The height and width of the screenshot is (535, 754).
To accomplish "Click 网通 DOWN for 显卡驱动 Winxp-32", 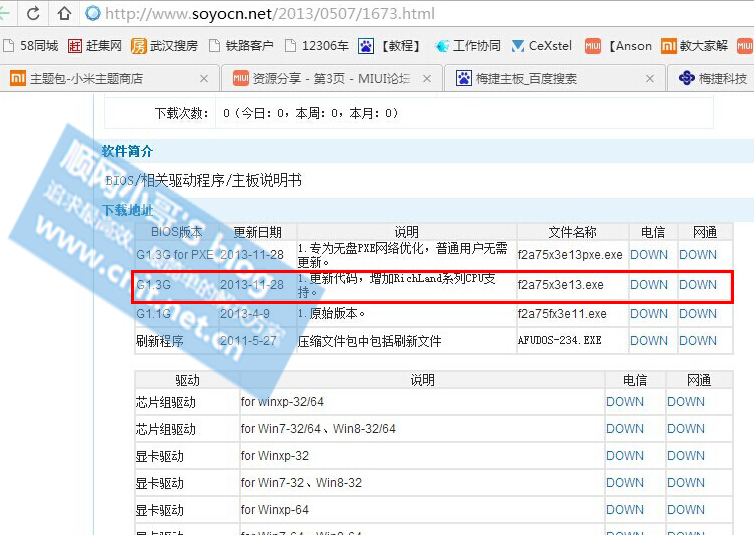I will (x=686, y=456).
